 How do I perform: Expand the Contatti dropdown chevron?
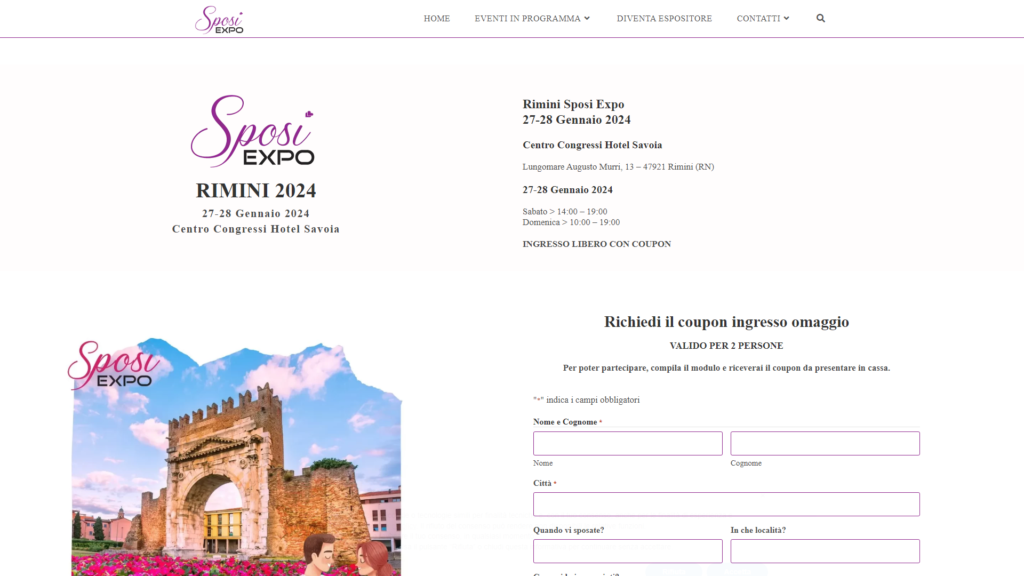(x=786, y=18)
